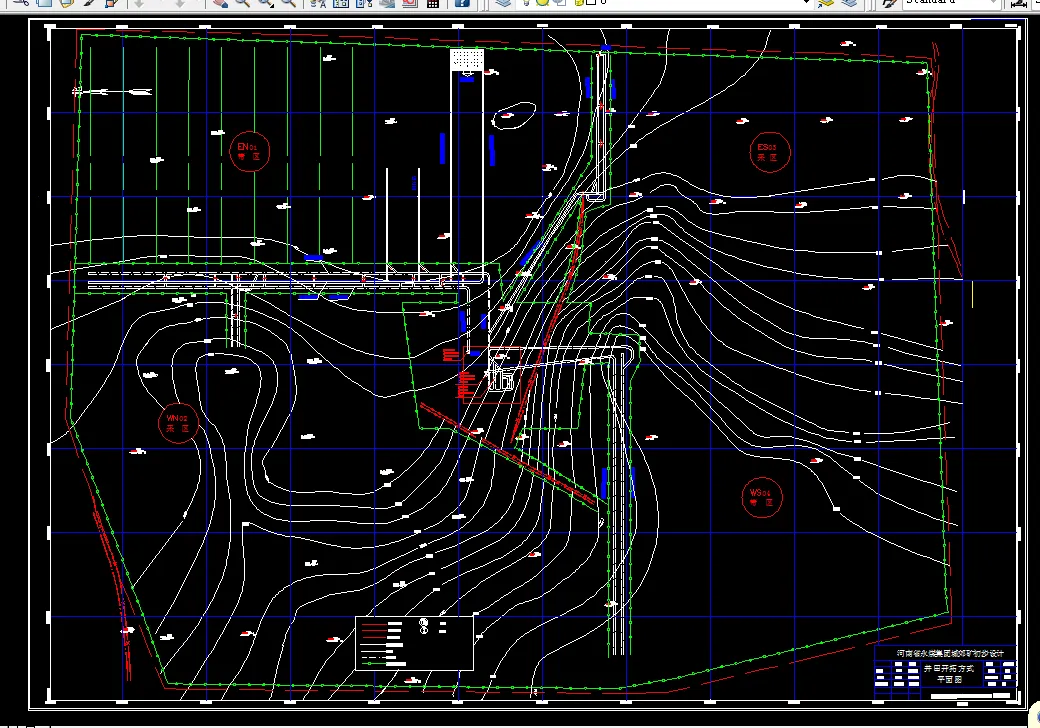
Task: Select the WN02 mining district label
Action: tap(178, 423)
